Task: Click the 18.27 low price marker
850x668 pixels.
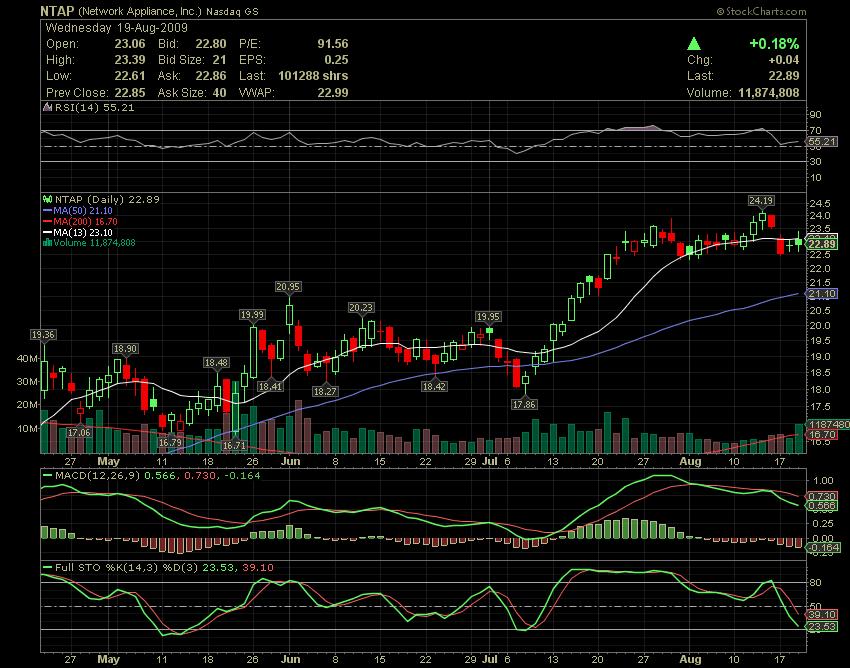Action: [x=325, y=391]
